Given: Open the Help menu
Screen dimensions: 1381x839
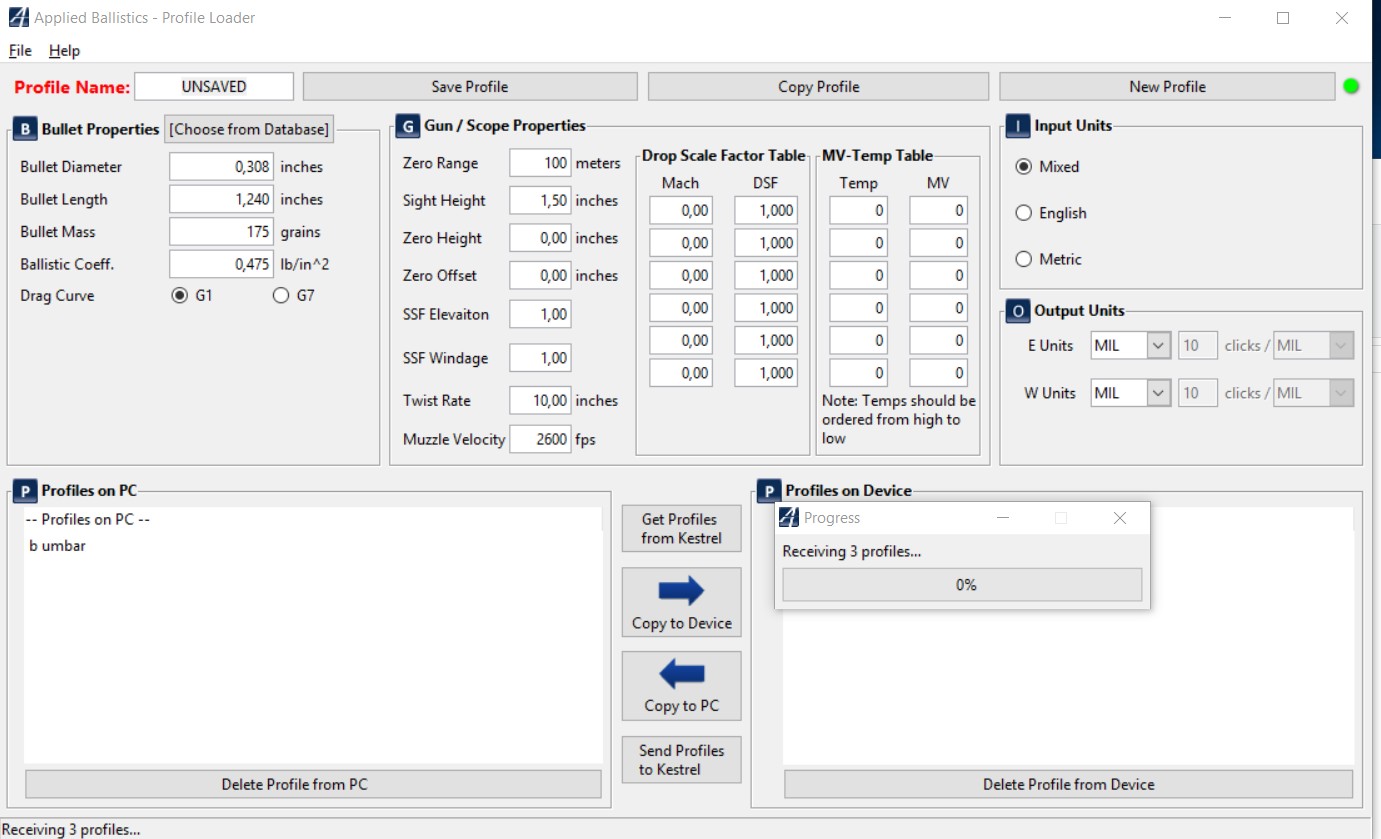Looking at the screenshot, I should click(64, 50).
